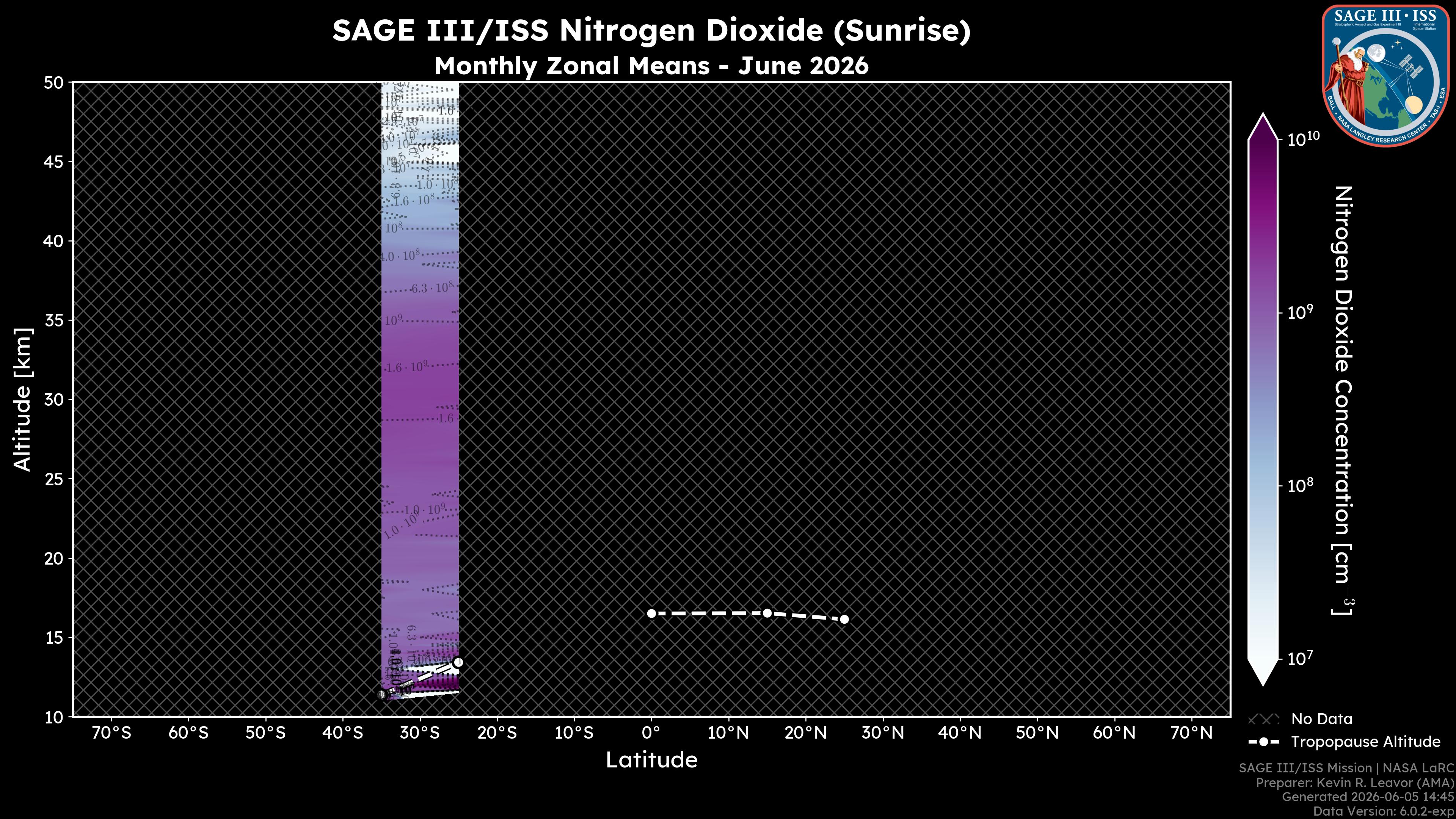This screenshot has height=819, width=1456.
Task: Click the altitude tick label 40
Action: tap(54, 242)
